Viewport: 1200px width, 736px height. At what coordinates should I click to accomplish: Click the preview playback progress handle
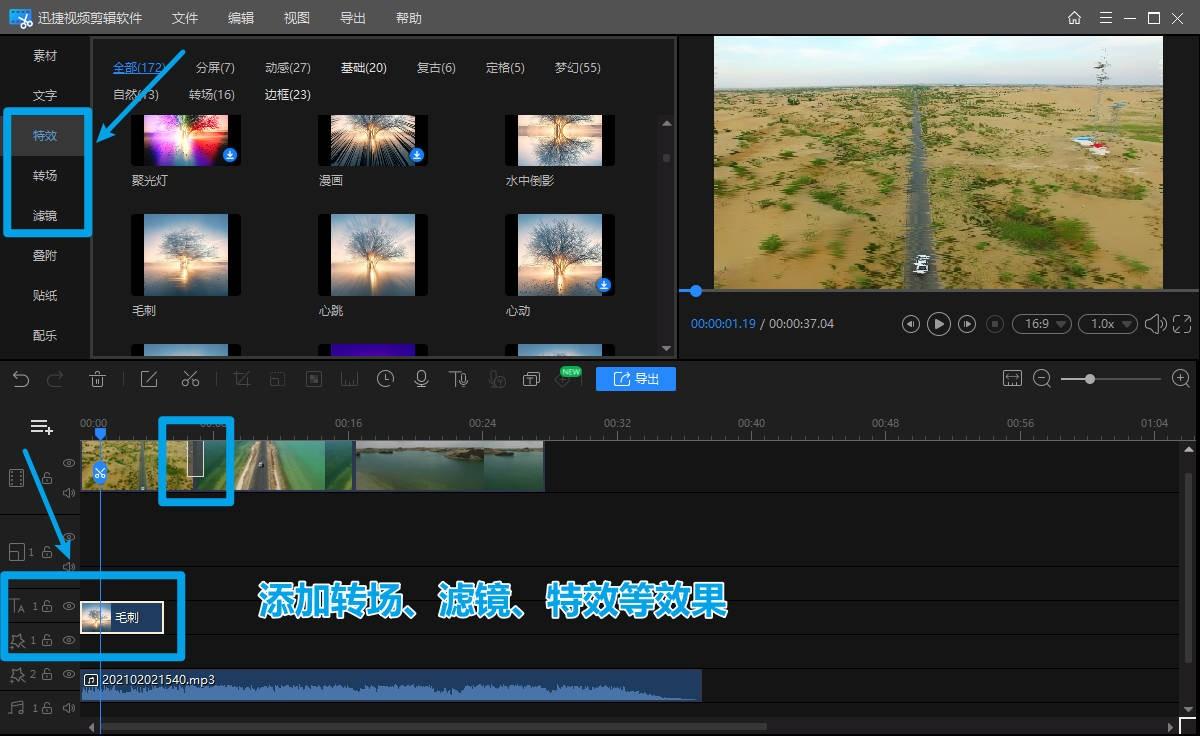click(696, 291)
